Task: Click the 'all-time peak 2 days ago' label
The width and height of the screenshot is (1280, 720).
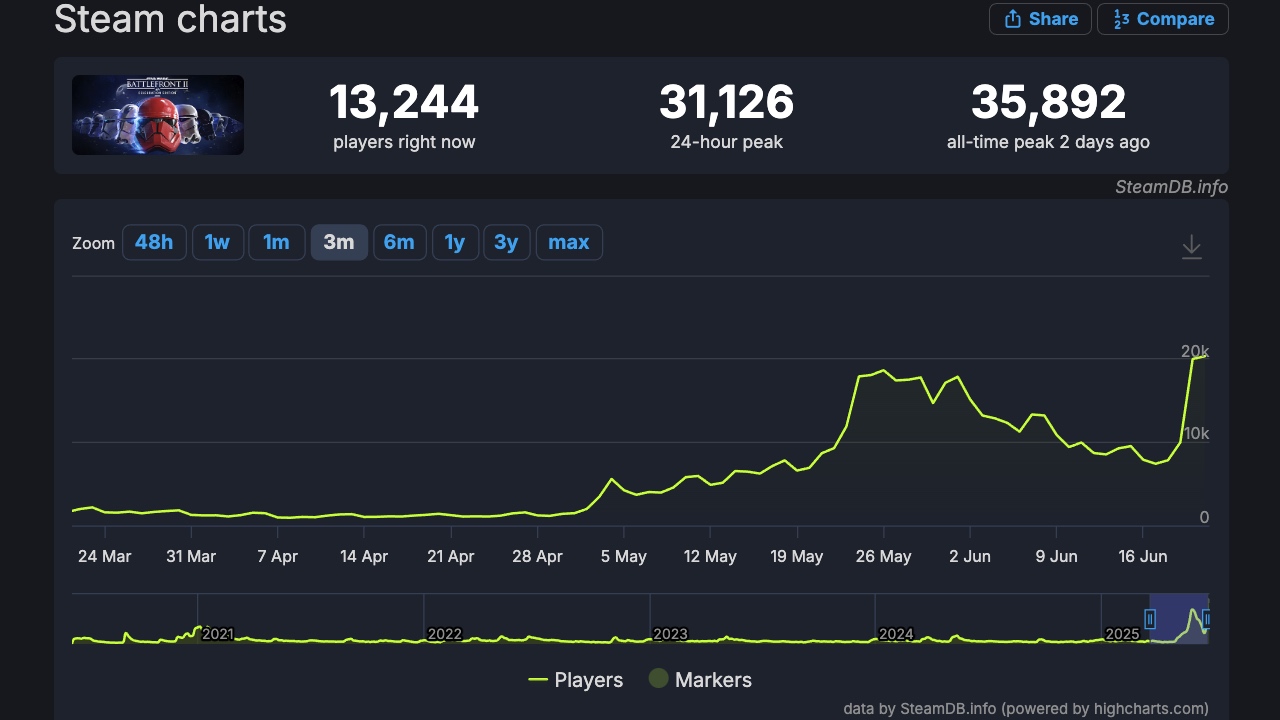Action: (1048, 142)
